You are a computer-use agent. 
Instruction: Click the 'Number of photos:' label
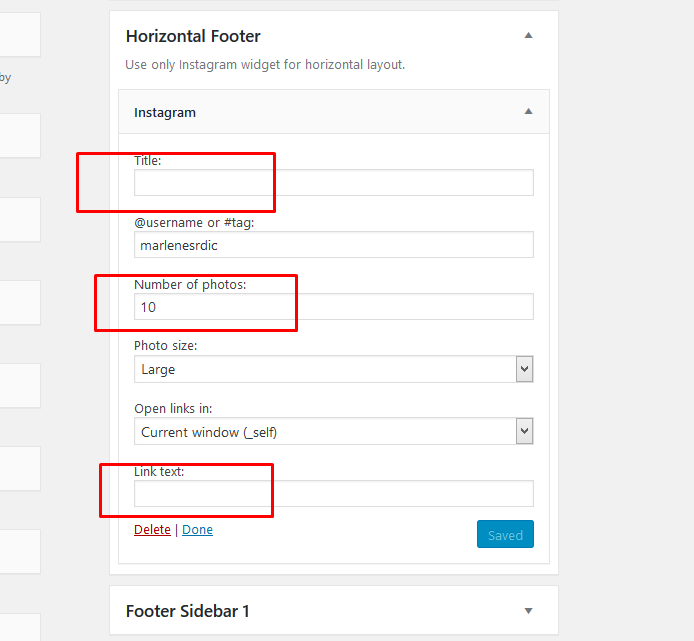[x=190, y=285]
